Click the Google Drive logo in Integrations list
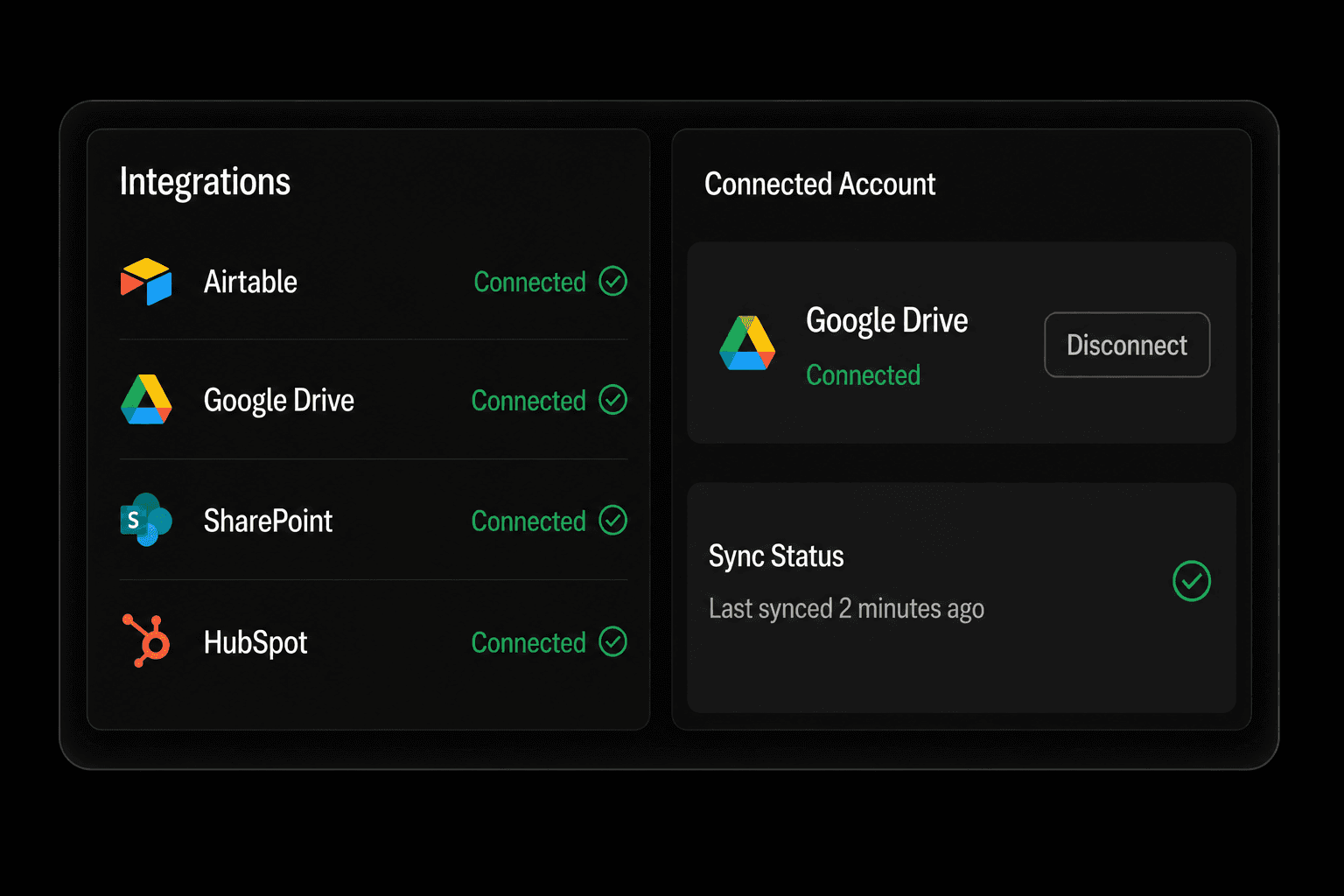The image size is (1344, 896). point(146,400)
